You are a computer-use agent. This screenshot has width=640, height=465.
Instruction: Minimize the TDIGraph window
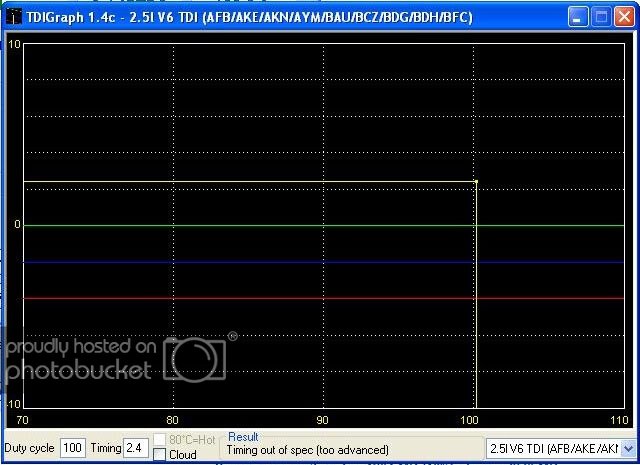pos(579,17)
